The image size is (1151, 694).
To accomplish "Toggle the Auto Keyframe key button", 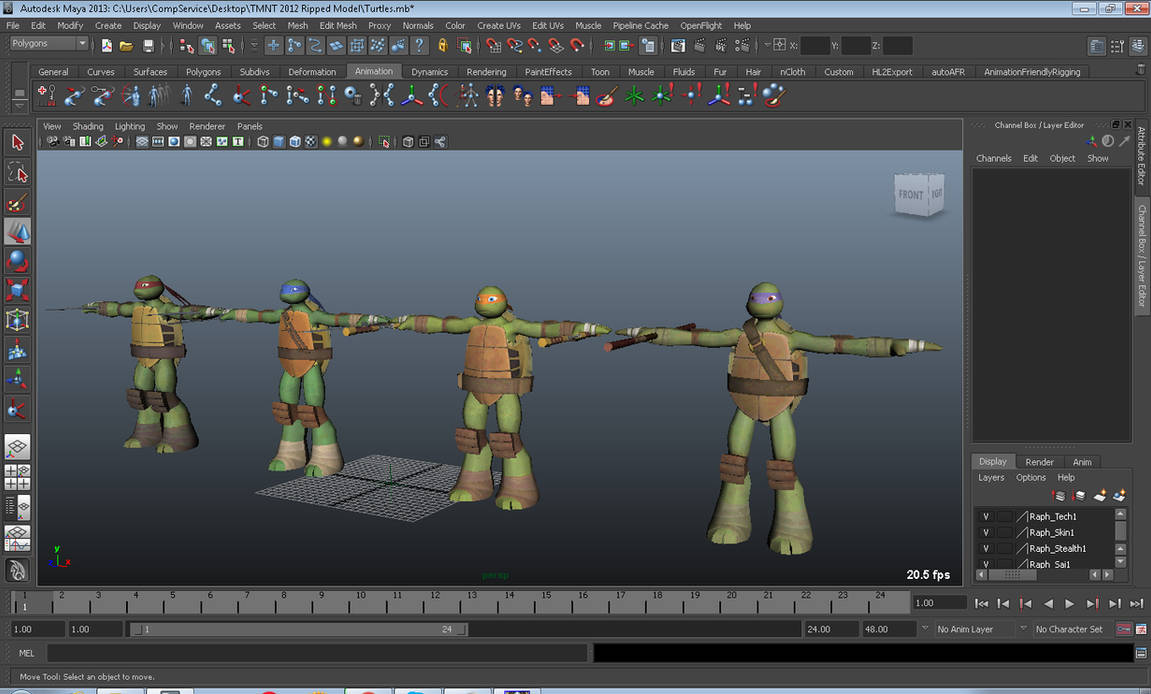I will pyautogui.click(x=1124, y=629).
